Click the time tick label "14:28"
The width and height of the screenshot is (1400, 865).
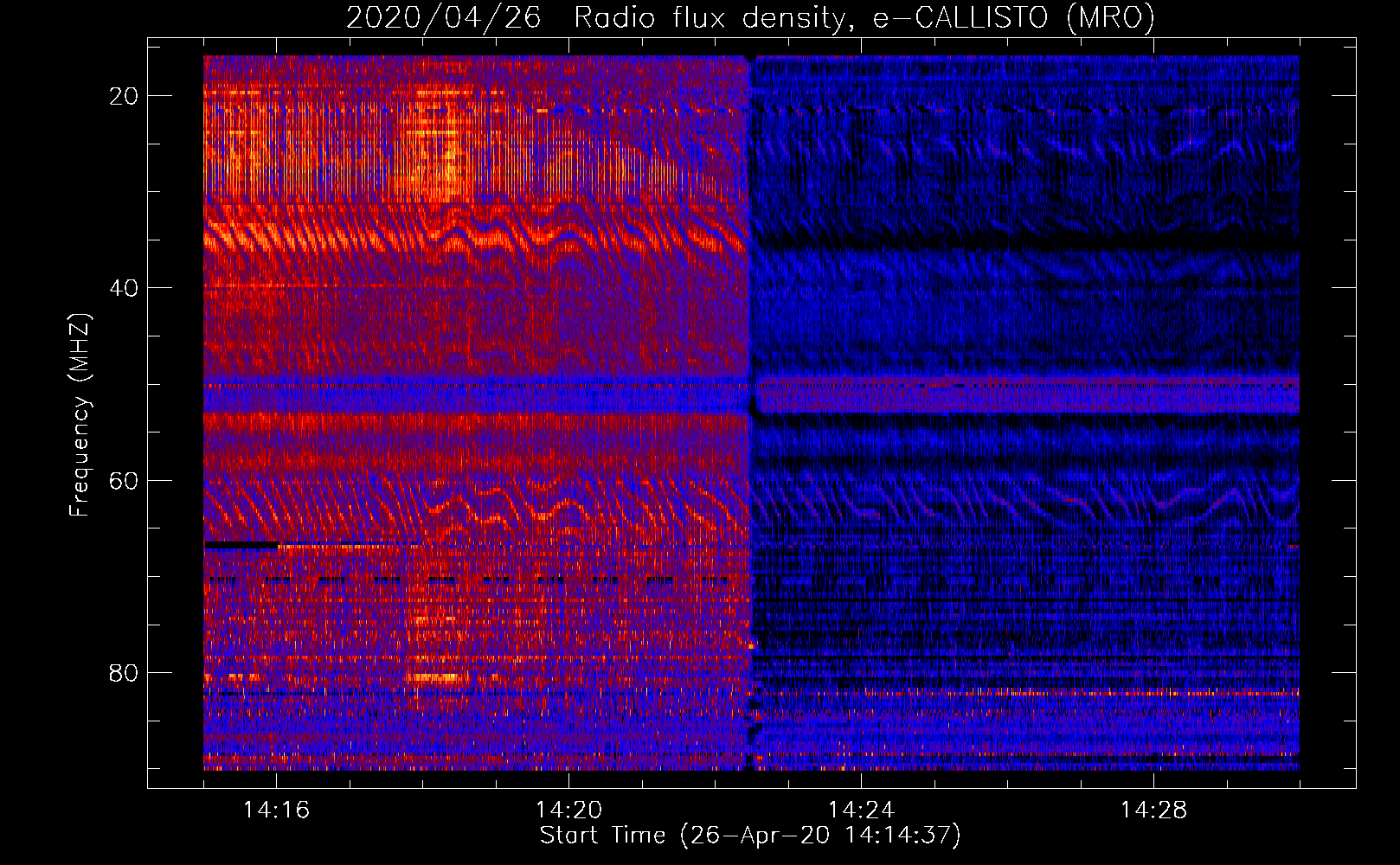pos(1153,811)
